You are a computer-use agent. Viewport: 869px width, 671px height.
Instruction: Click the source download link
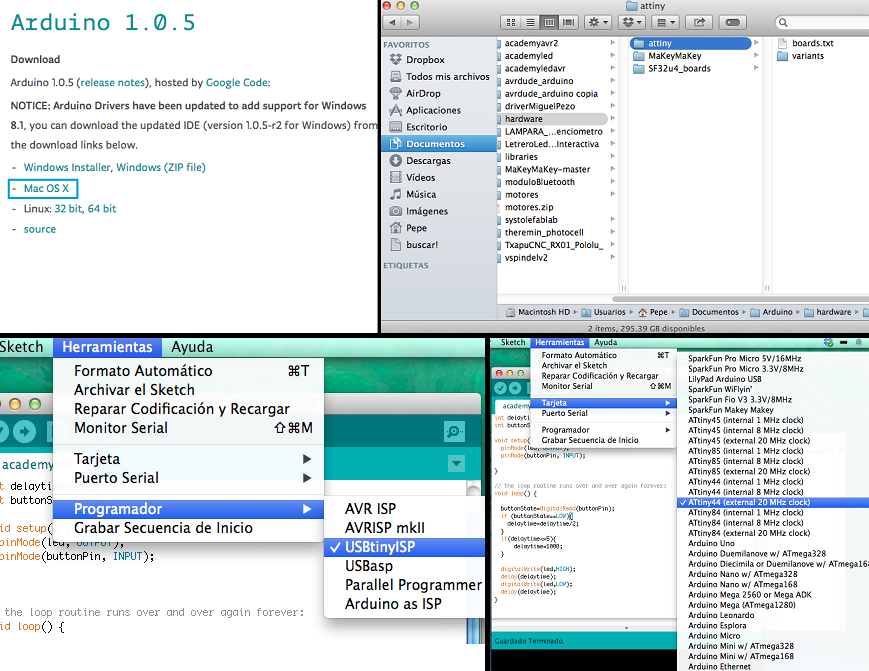point(39,229)
